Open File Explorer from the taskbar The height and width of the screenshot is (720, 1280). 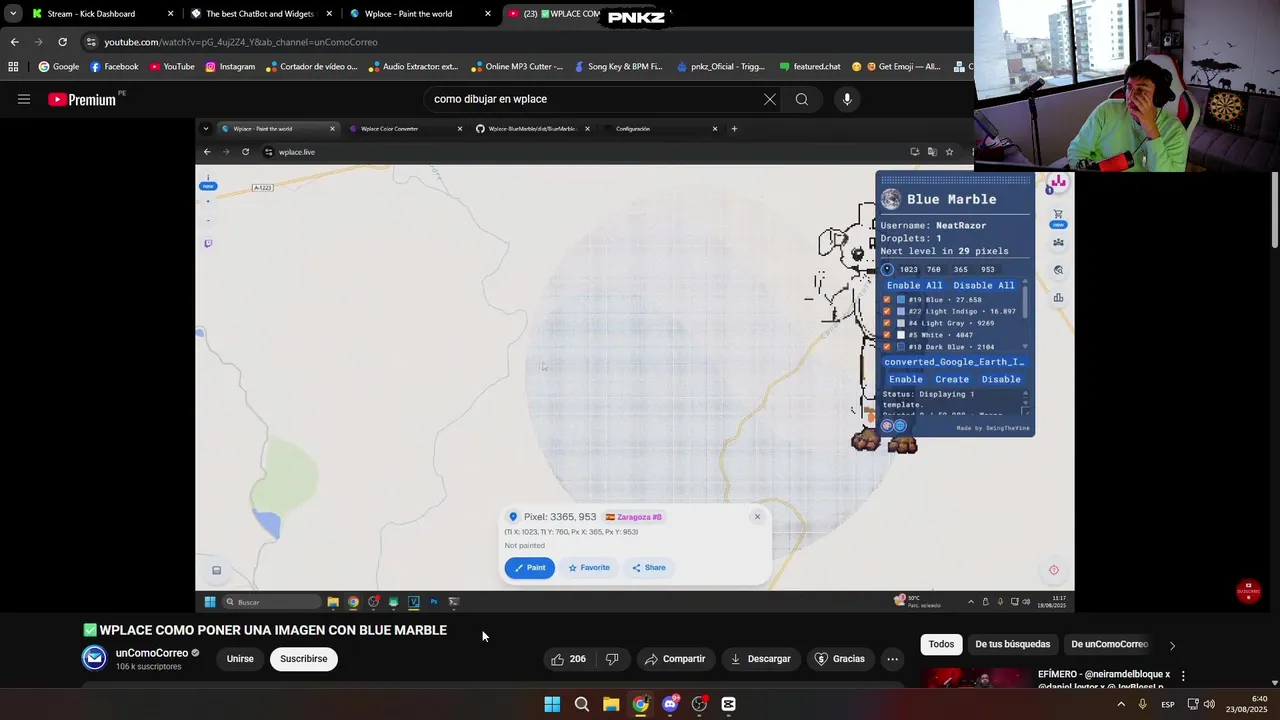pyautogui.click(x=611, y=704)
